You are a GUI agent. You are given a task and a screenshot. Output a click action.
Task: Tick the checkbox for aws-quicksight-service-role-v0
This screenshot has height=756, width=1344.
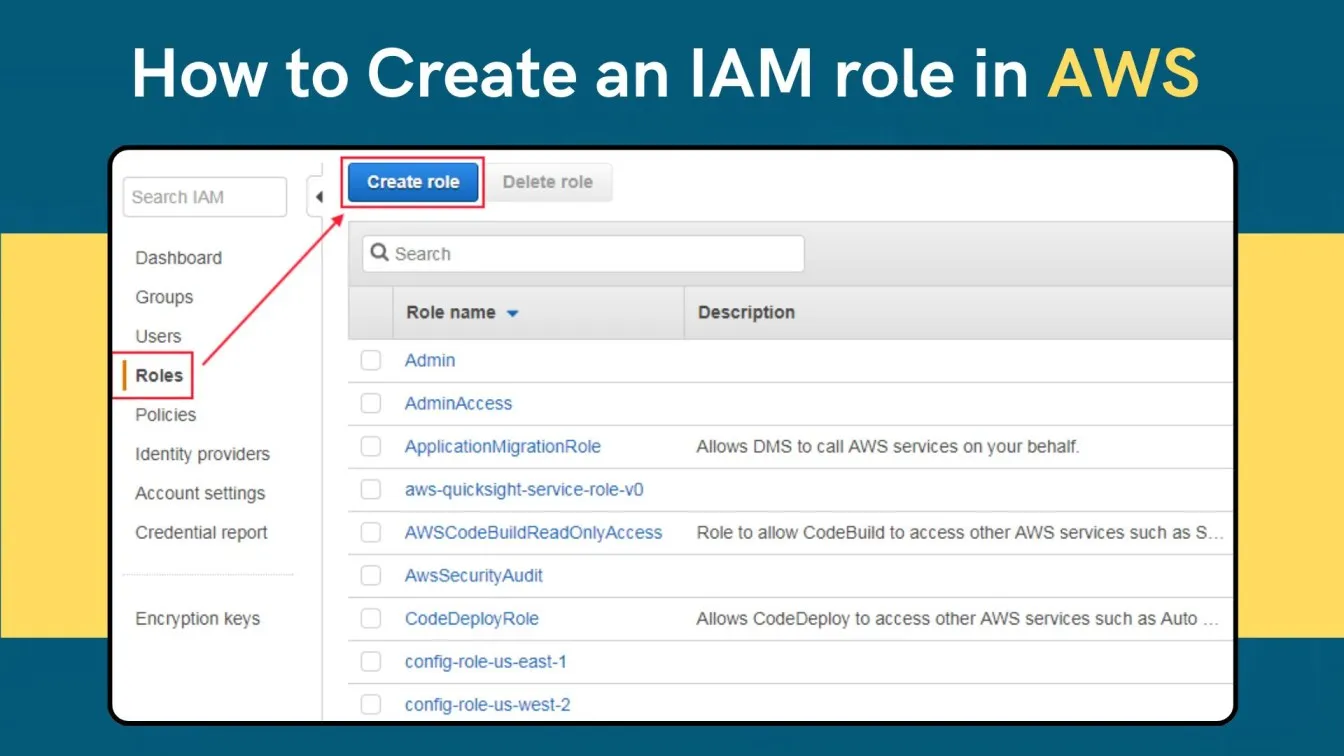371,489
